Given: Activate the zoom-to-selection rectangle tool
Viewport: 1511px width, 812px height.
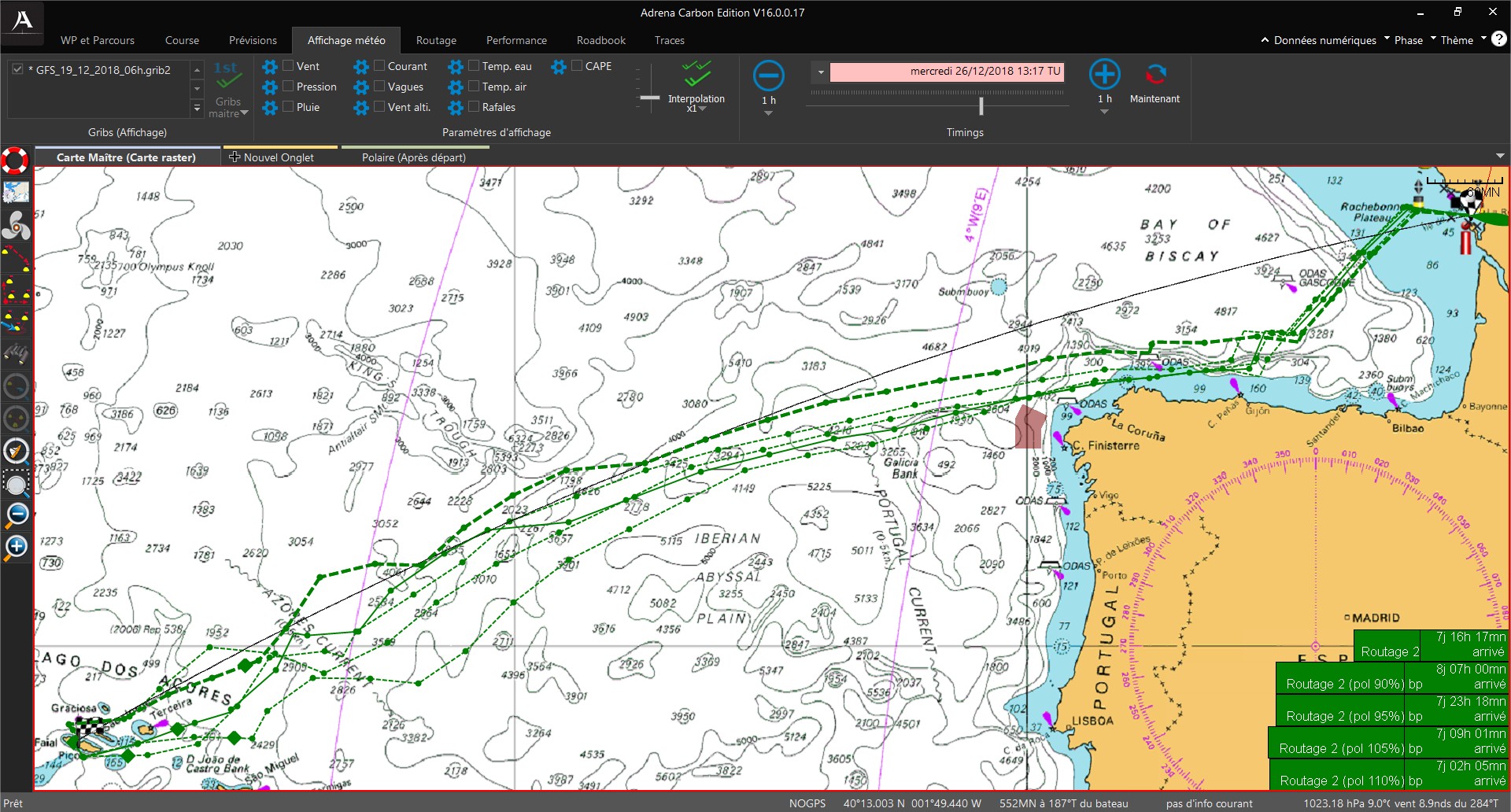Looking at the screenshot, I should pyautogui.click(x=16, y=482).
